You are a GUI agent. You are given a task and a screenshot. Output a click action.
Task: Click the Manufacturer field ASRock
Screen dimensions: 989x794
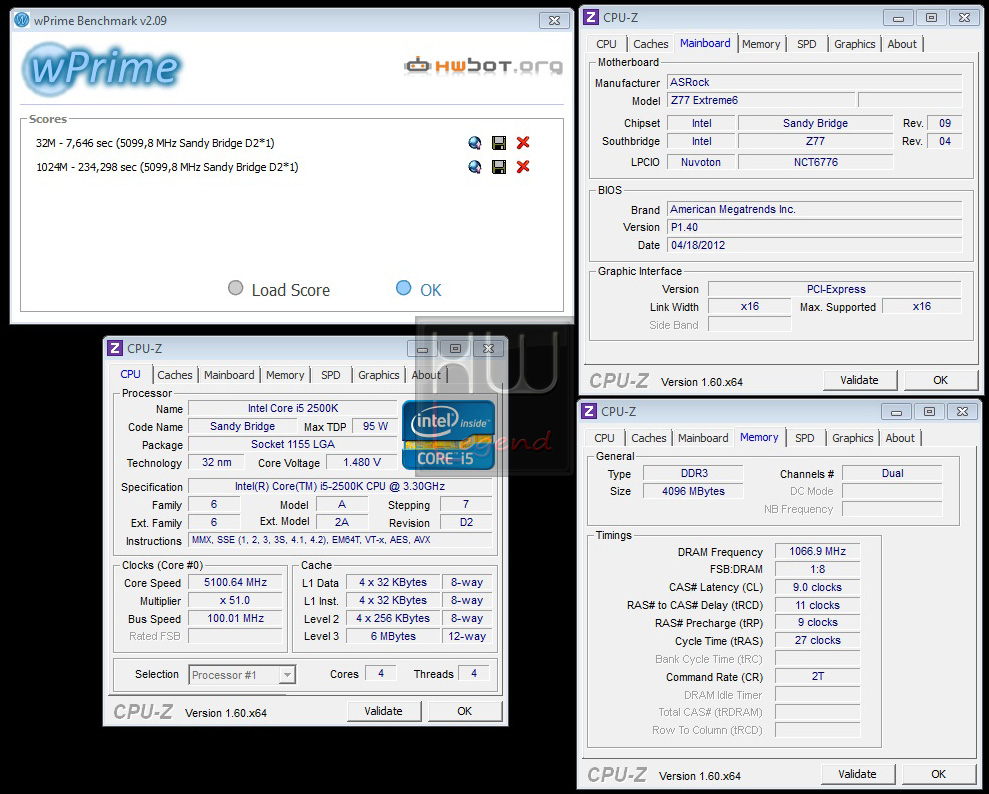point(814,83)
